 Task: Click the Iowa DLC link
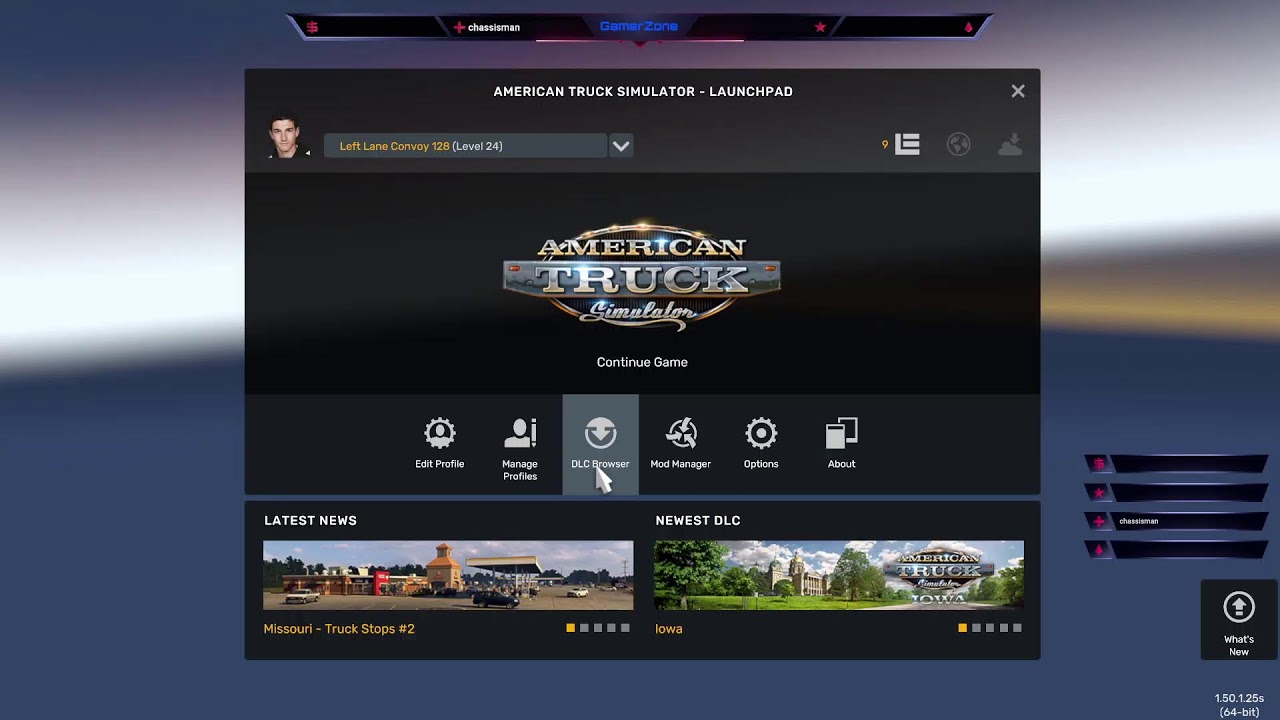click(x=669, y=629)
